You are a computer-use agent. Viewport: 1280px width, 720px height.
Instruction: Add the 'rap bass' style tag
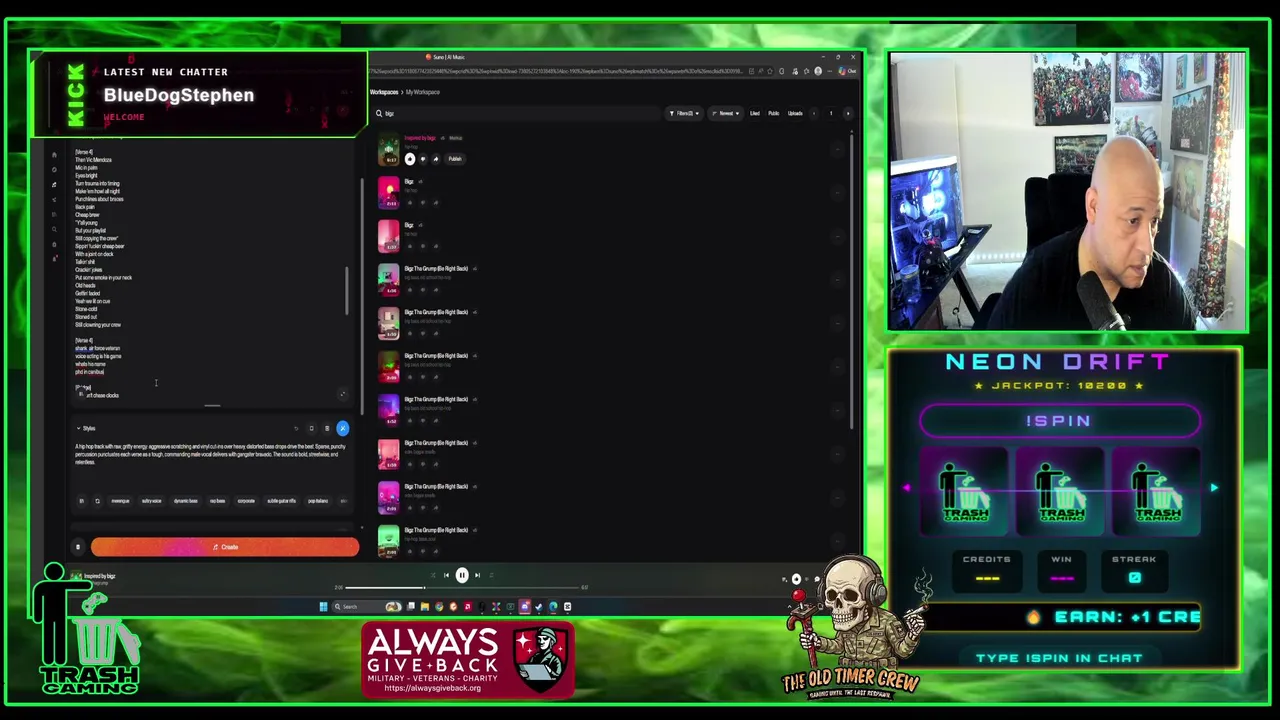[217, 501]
